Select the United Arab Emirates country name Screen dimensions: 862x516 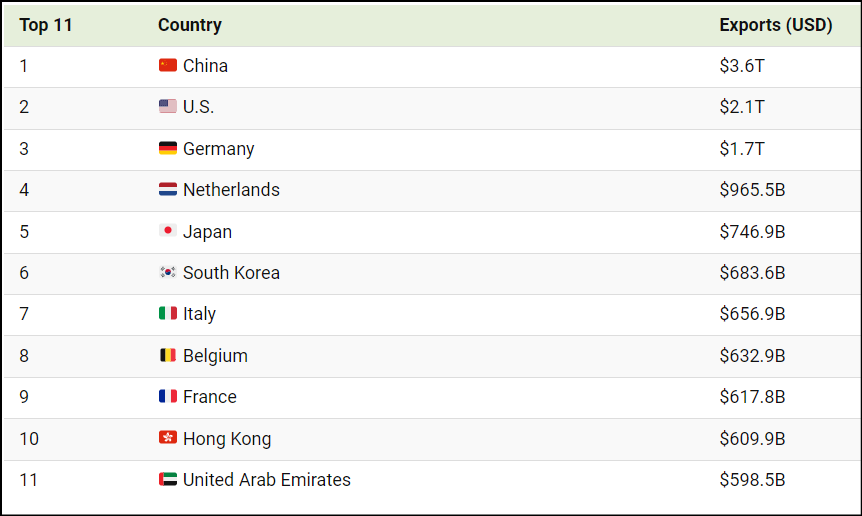267,480
